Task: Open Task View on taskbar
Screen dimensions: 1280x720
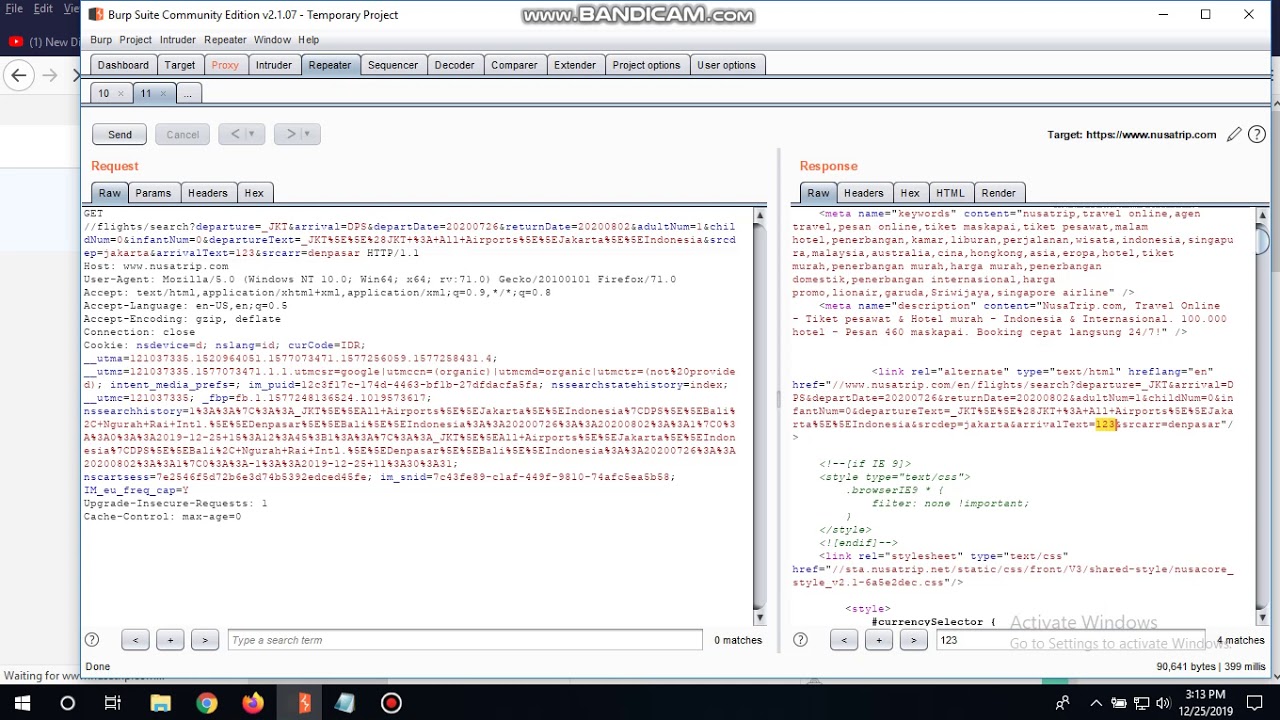Action: point(112,703)
